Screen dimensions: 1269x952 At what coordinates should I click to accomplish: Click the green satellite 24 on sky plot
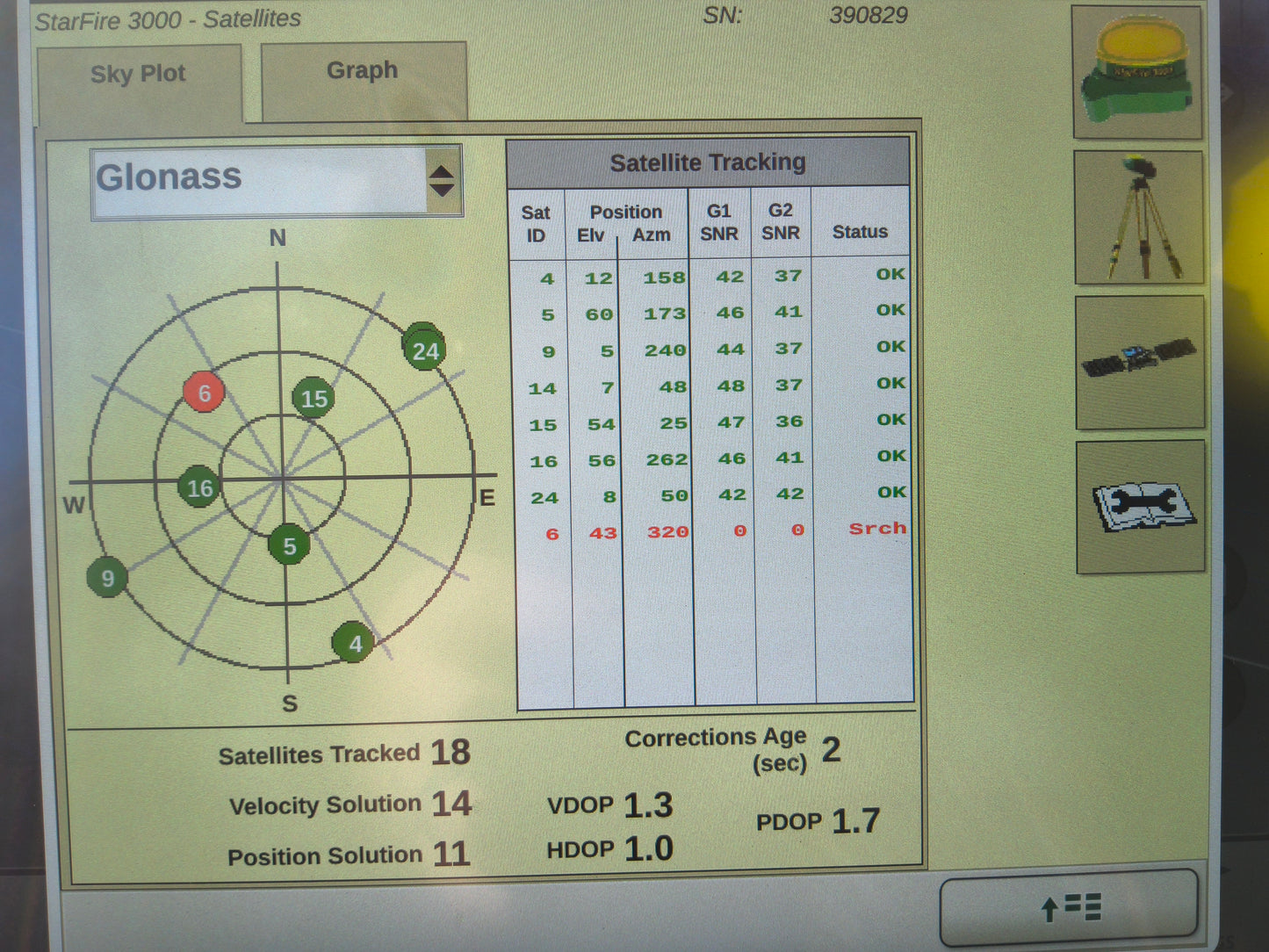(424, 348)
